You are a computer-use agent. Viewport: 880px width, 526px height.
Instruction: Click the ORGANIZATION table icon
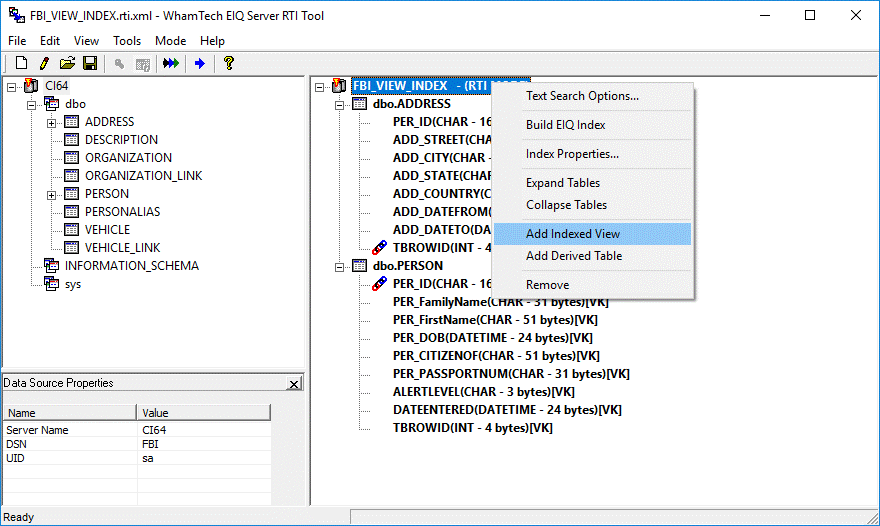pos(71,157)
